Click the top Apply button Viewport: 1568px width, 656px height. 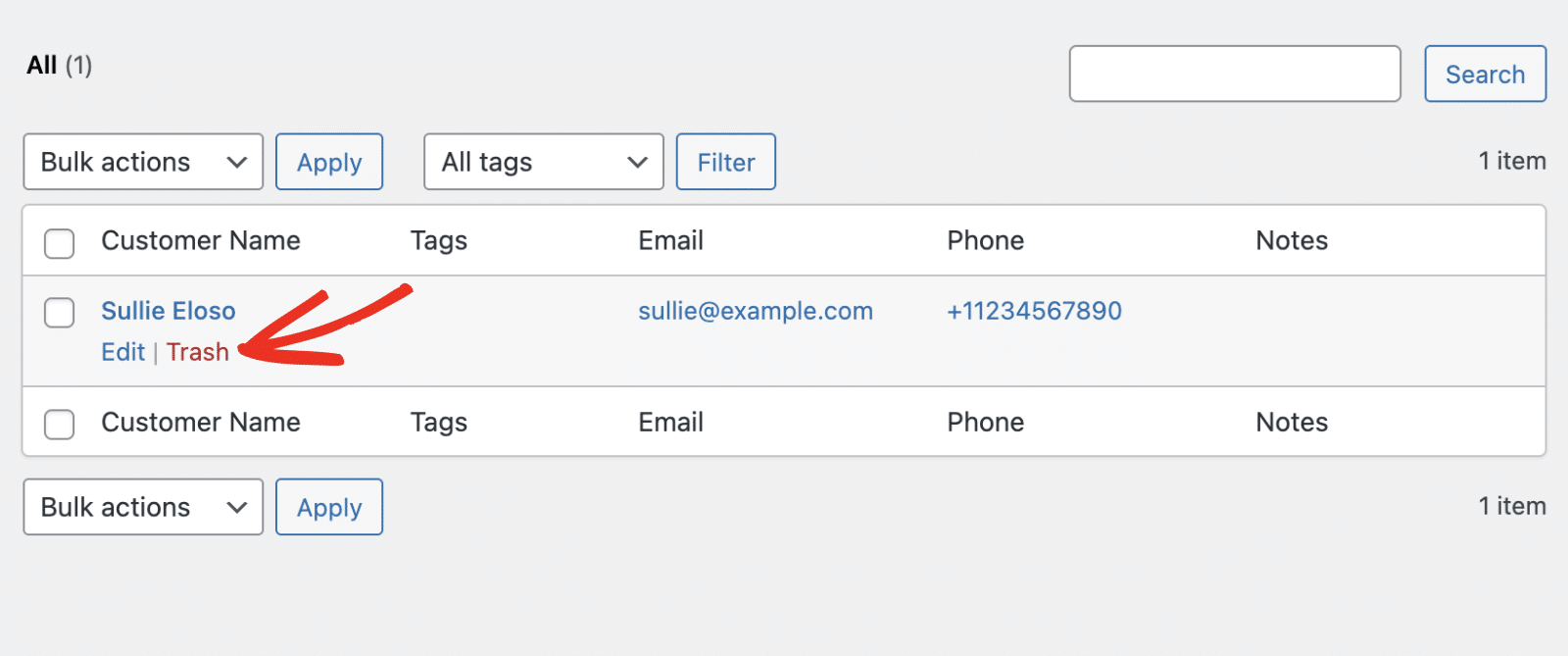[329, 162]
